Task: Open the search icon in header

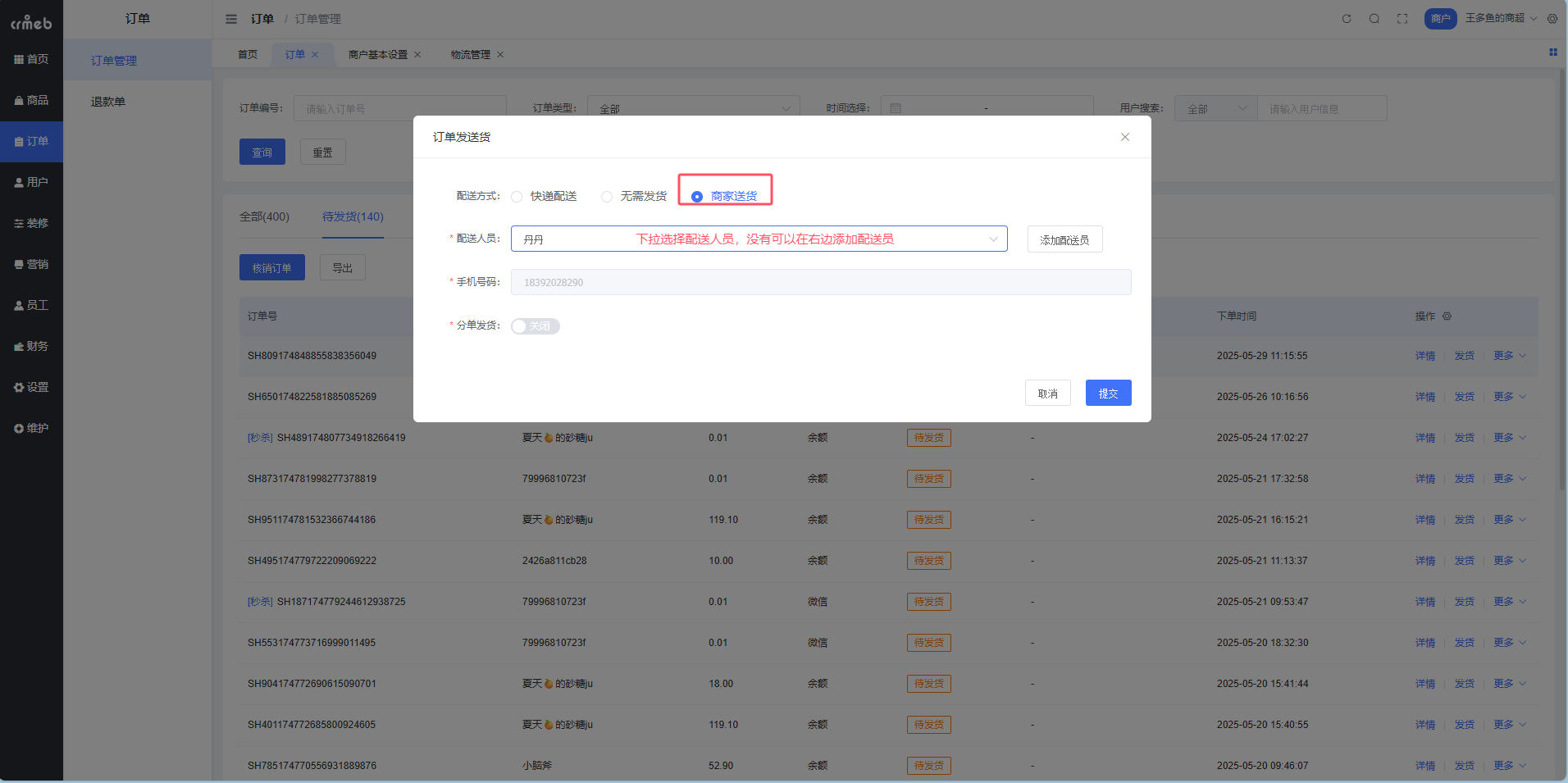Action: tap(1374, 19)
